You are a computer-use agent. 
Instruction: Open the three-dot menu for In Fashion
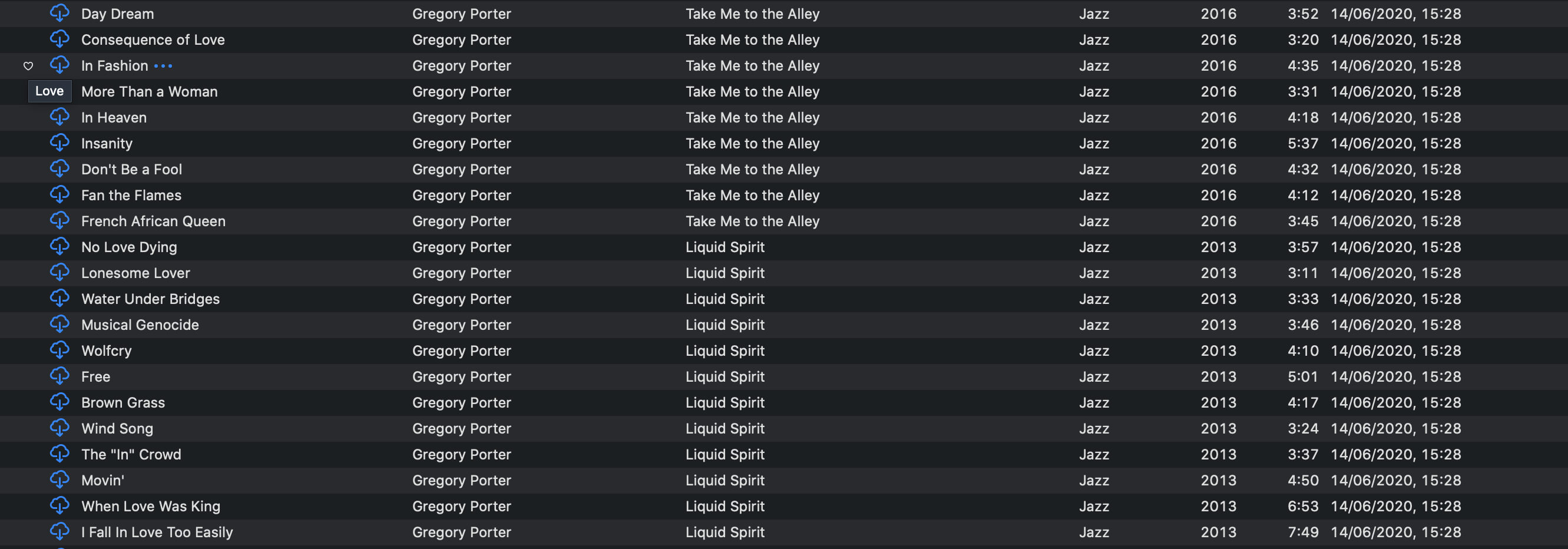[x=163, y=66]
